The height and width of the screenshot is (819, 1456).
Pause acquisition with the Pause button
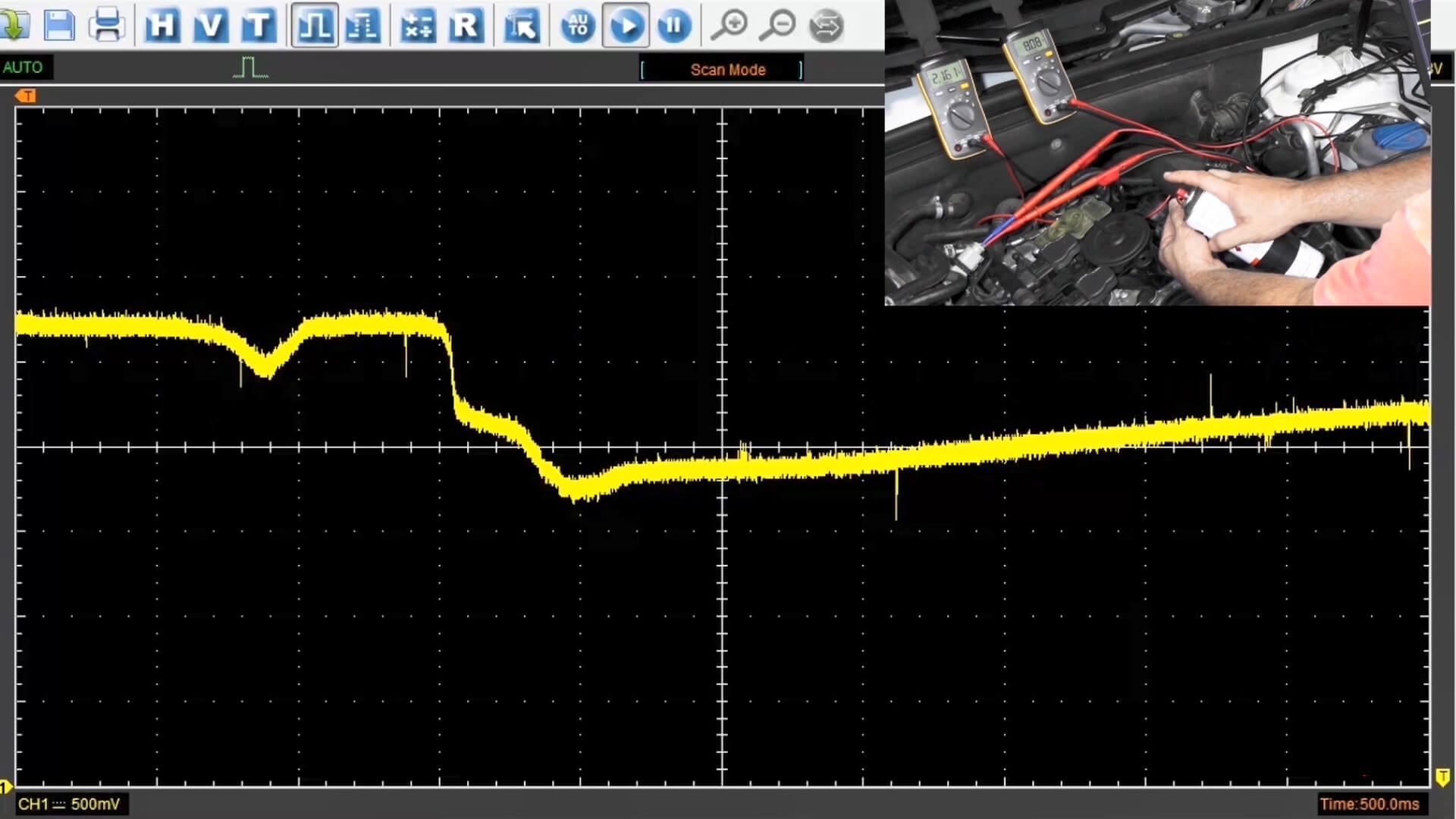tap(673, 26)
